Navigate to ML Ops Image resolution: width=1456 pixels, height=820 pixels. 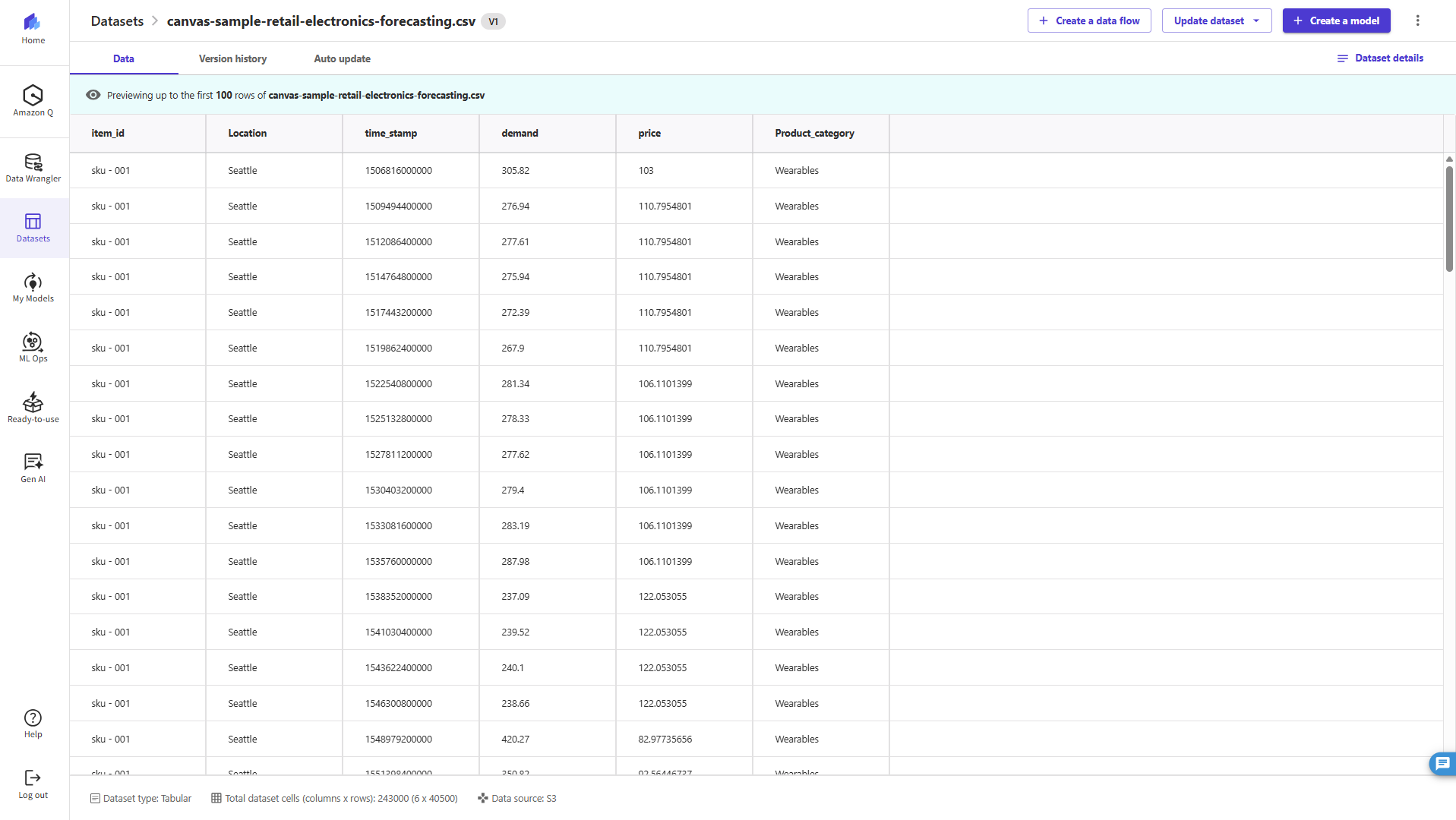click(x=33, y=347)
